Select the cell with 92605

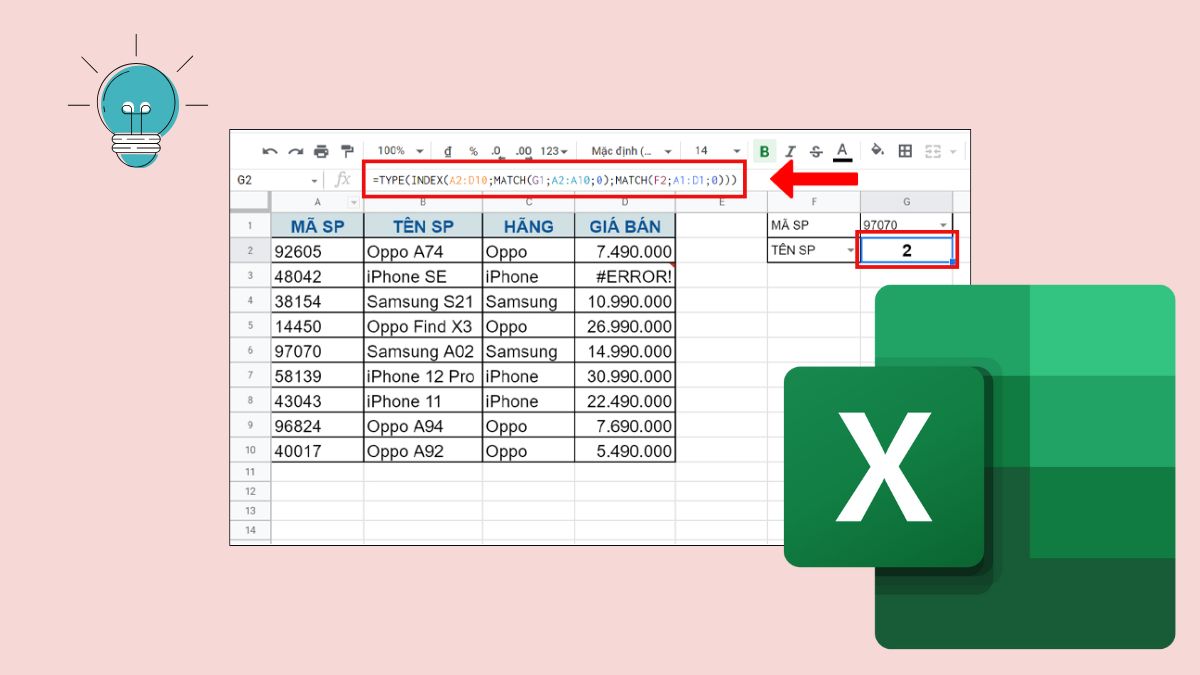click(317, 251)
